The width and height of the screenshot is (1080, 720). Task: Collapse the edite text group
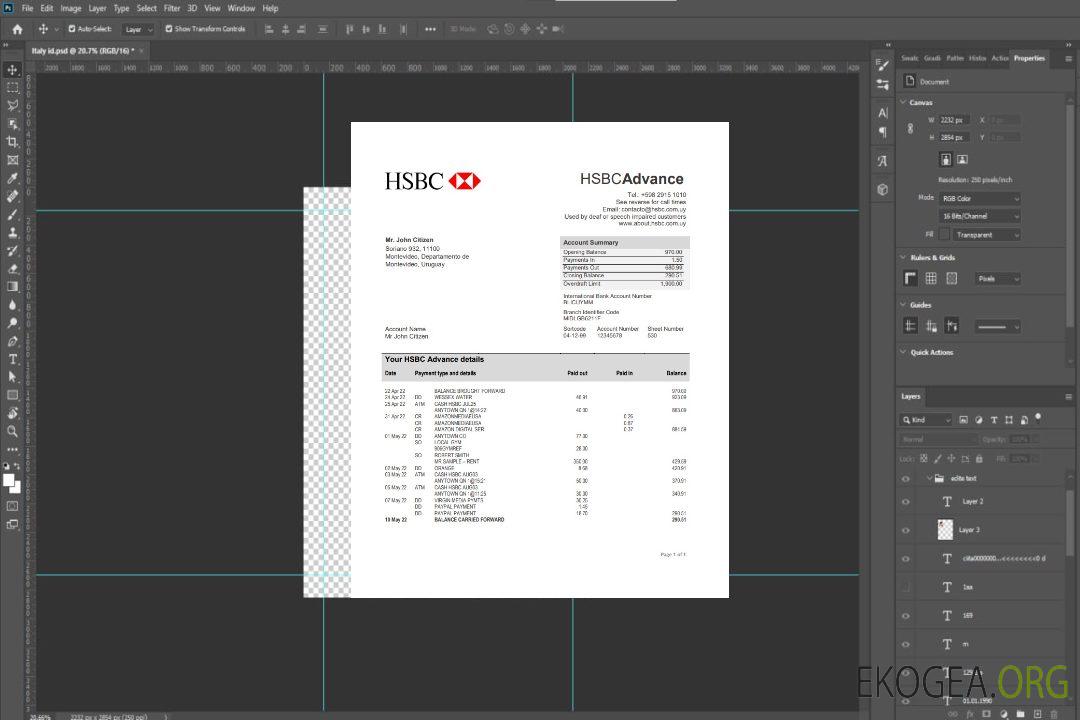pyautogui.click(x=929, y=478)
